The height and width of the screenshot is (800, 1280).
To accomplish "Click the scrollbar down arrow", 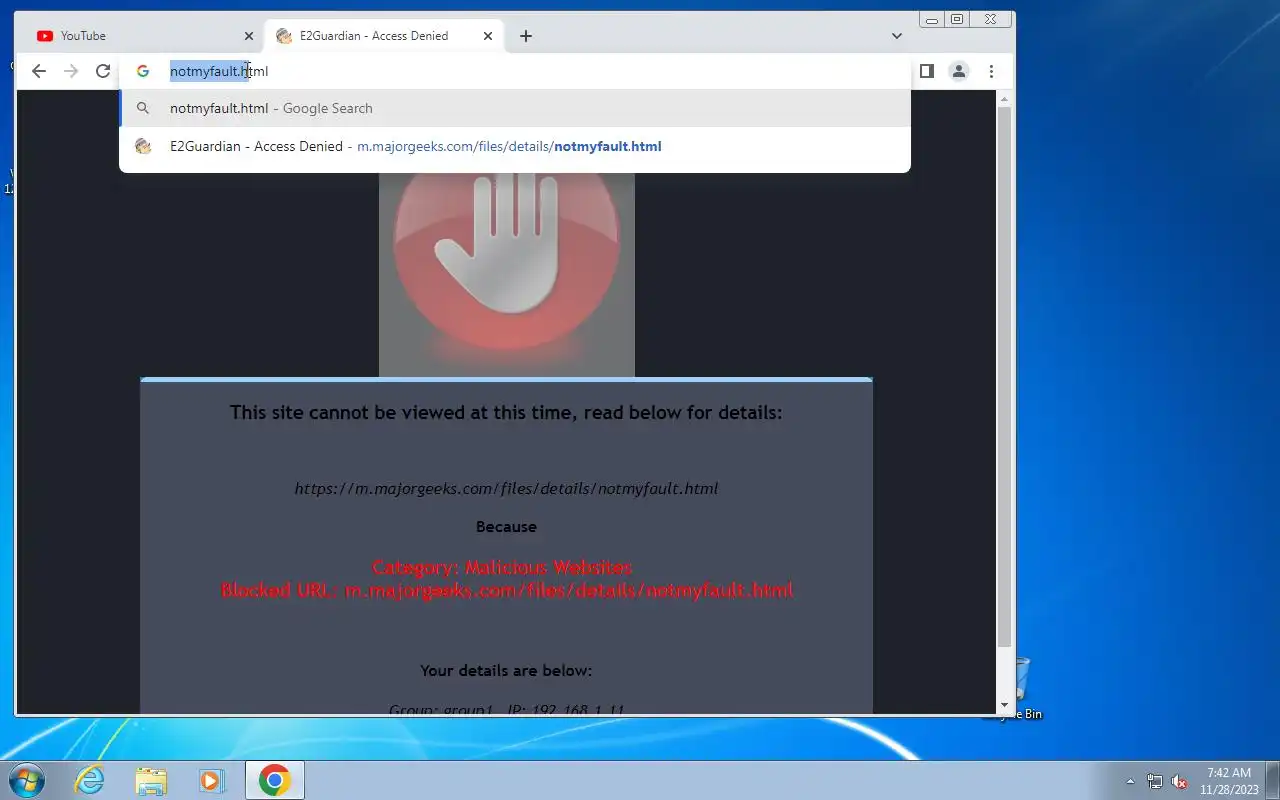I will click(x=1005, y=705).
